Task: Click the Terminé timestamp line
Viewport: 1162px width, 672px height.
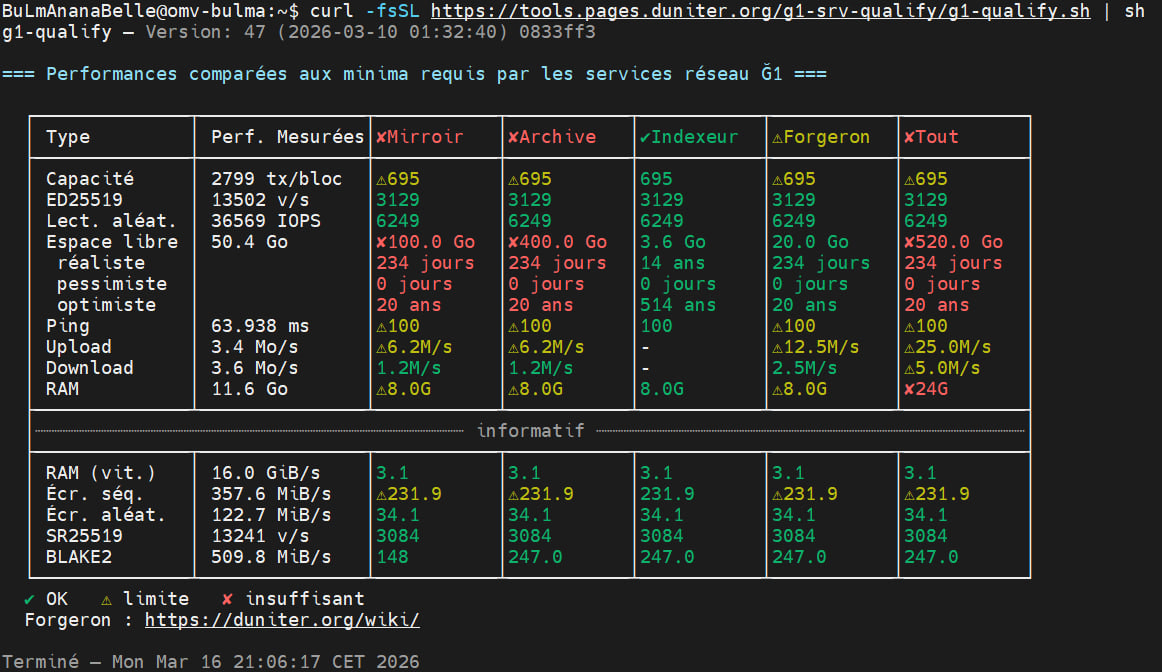Action: (x=210, y=661)
